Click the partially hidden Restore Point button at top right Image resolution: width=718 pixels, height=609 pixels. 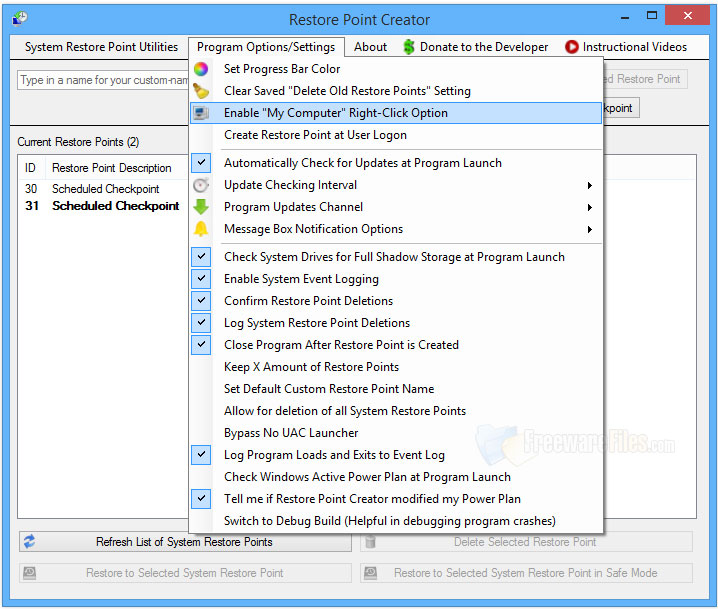tap(645, 79)
